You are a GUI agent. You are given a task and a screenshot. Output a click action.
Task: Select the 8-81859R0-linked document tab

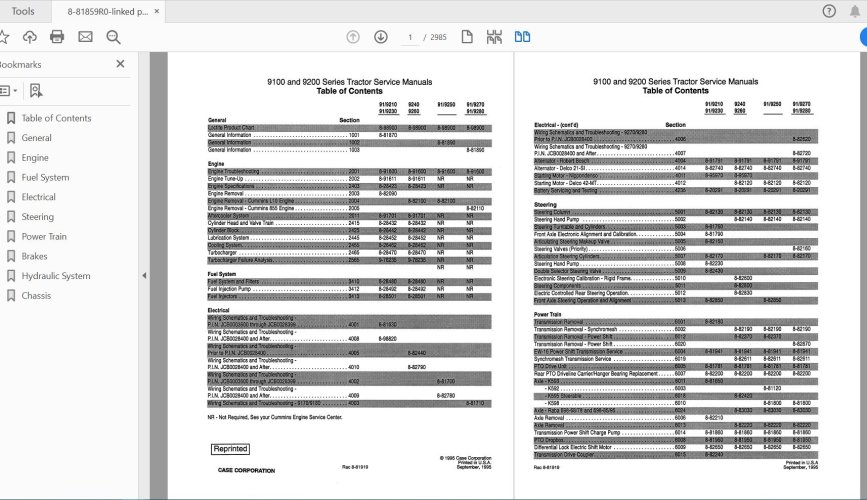click(108, 11)
